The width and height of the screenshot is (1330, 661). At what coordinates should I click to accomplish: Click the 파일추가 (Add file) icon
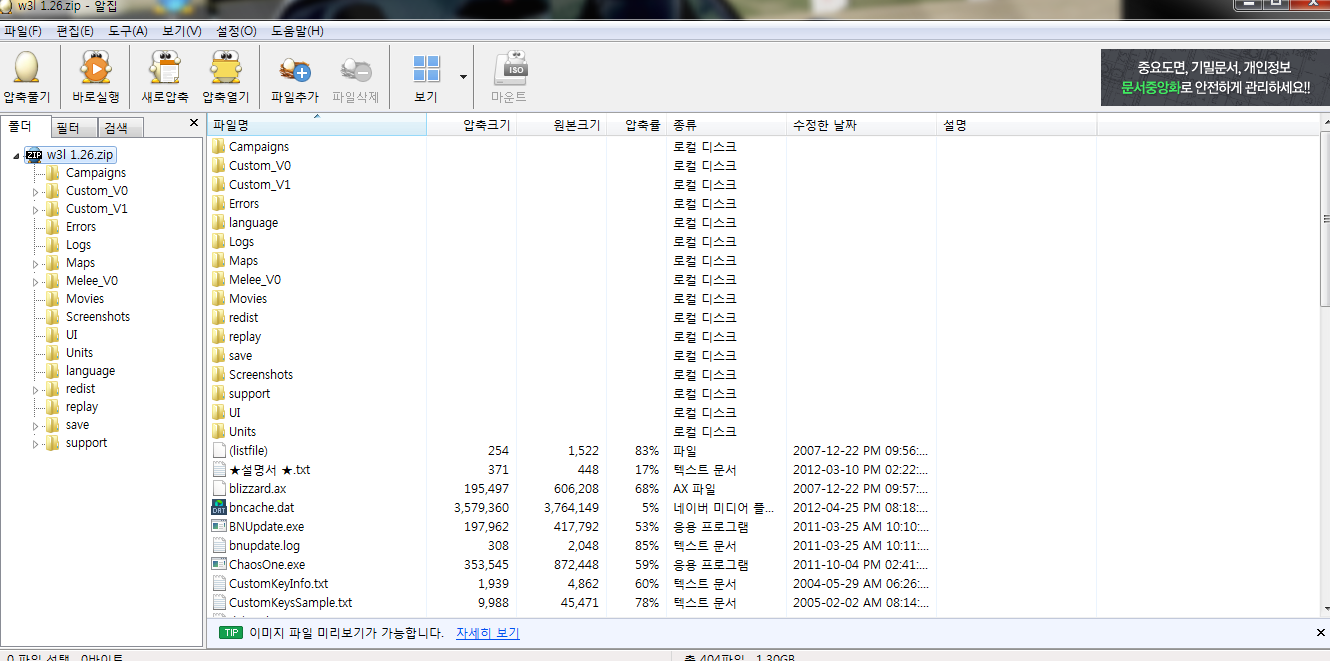pyautogui.click(x=295, y=70)
